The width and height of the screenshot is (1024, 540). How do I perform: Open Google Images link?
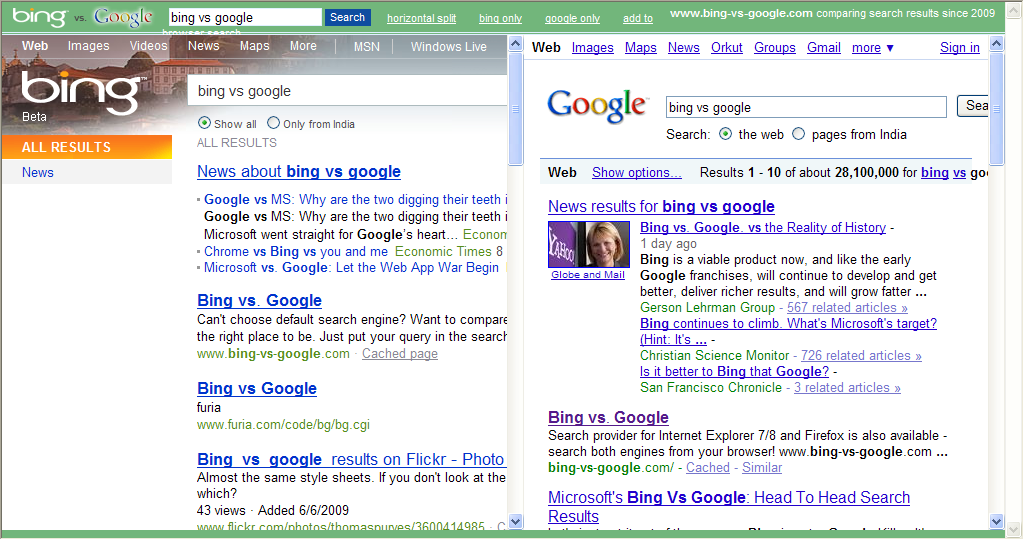592,48
